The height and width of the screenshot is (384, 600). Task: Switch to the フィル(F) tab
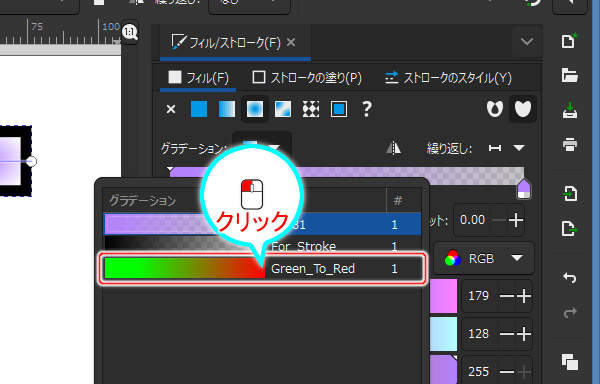[x=198, y=78]
